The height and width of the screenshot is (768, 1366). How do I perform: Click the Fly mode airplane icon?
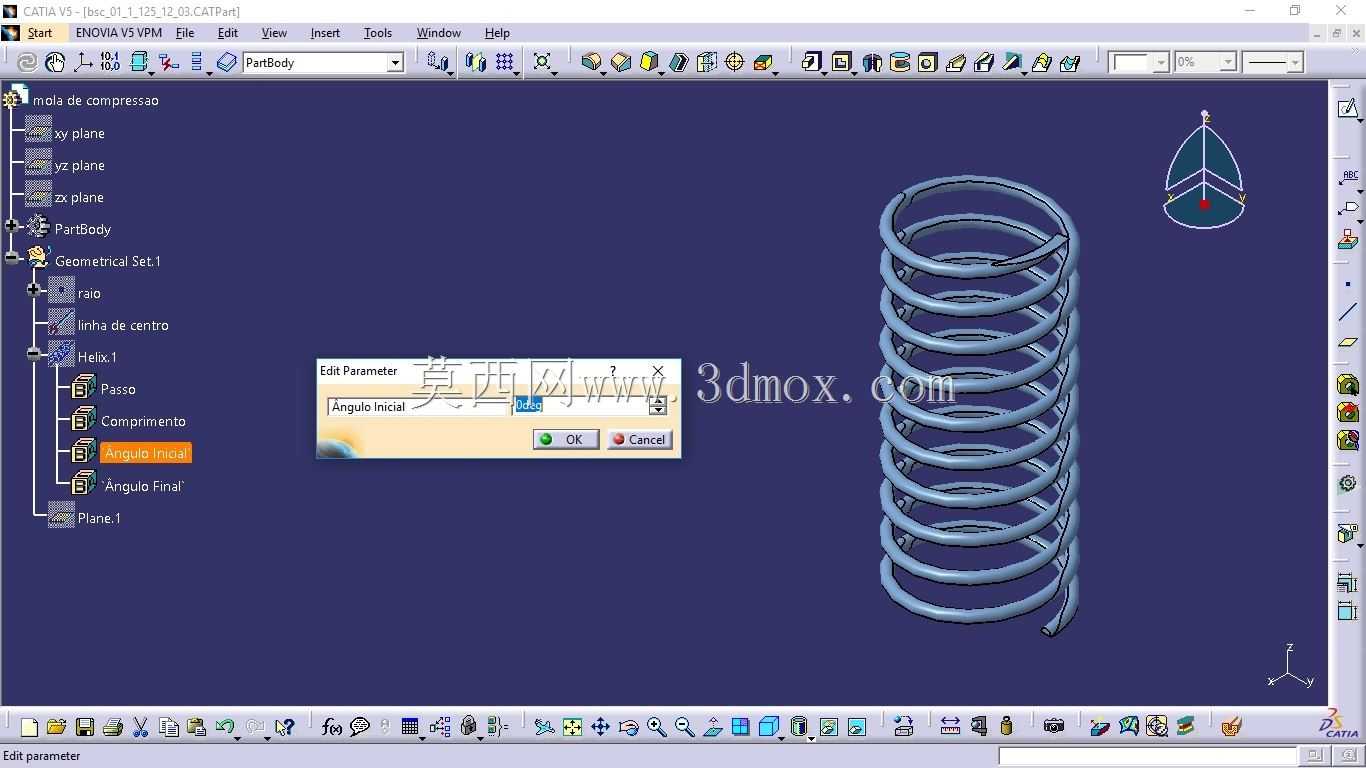click(x=544, y=727)
